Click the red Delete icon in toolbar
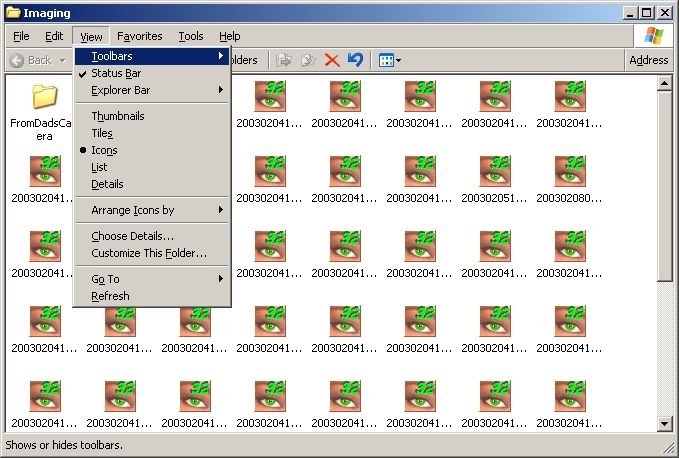This screenshot has height=458, width=679. 332,60
